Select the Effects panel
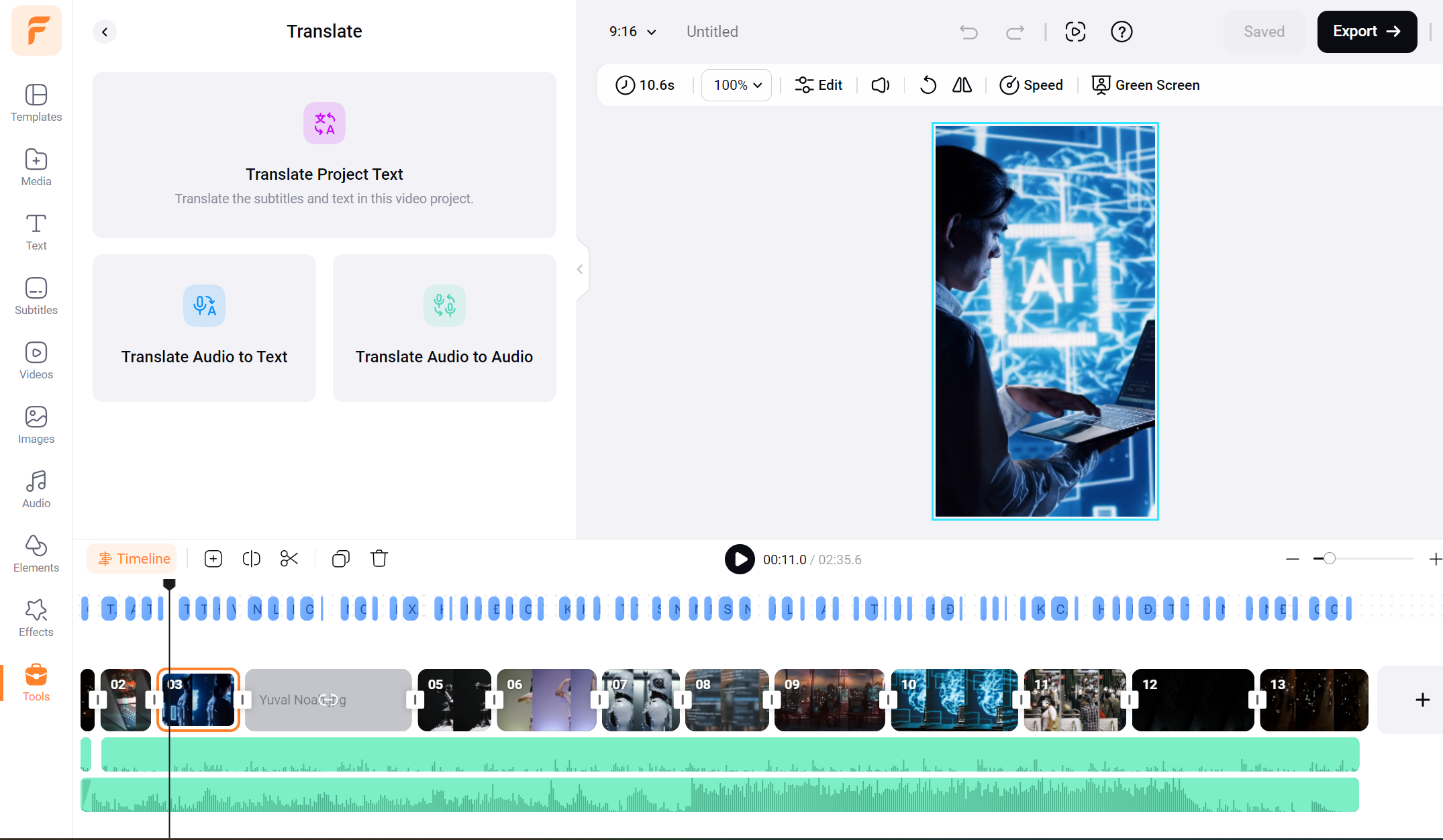 pyautogui.click(x=35, y=617)
